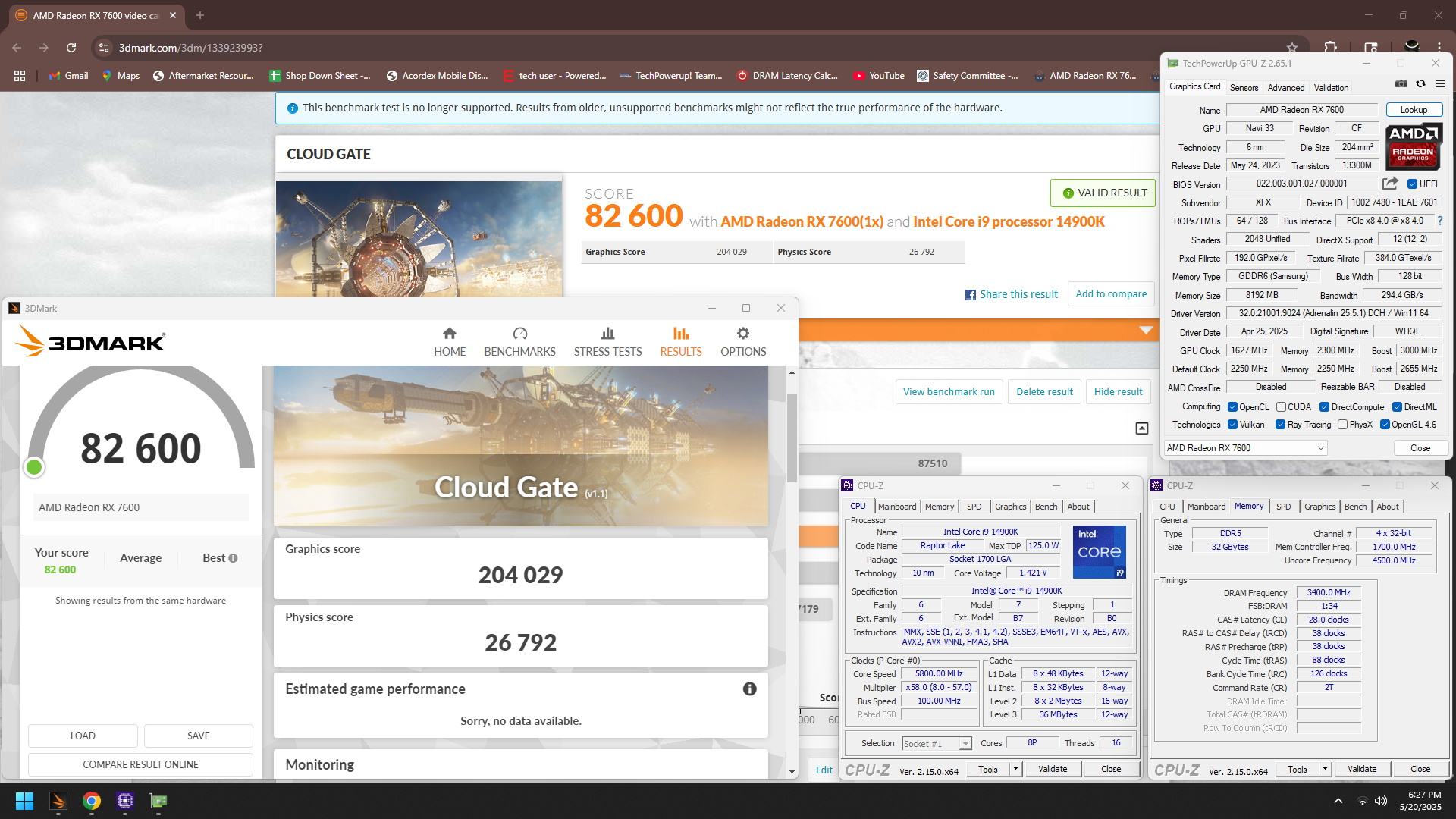Click info icon beside Estimated game performance
This screenshot has width=1456, height=819.
tap(749, 689)
